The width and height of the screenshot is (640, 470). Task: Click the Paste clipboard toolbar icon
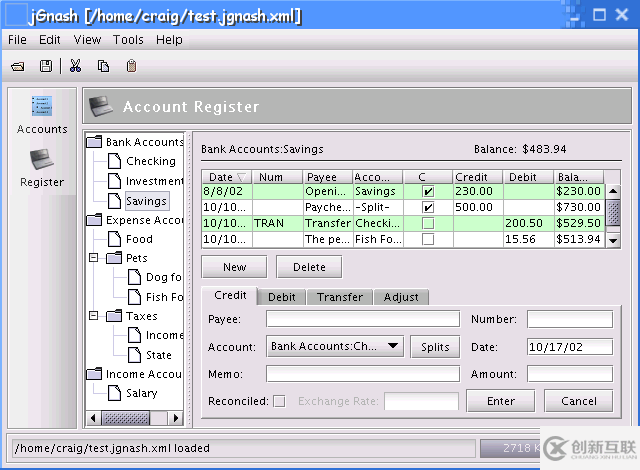tap(131, 66)
